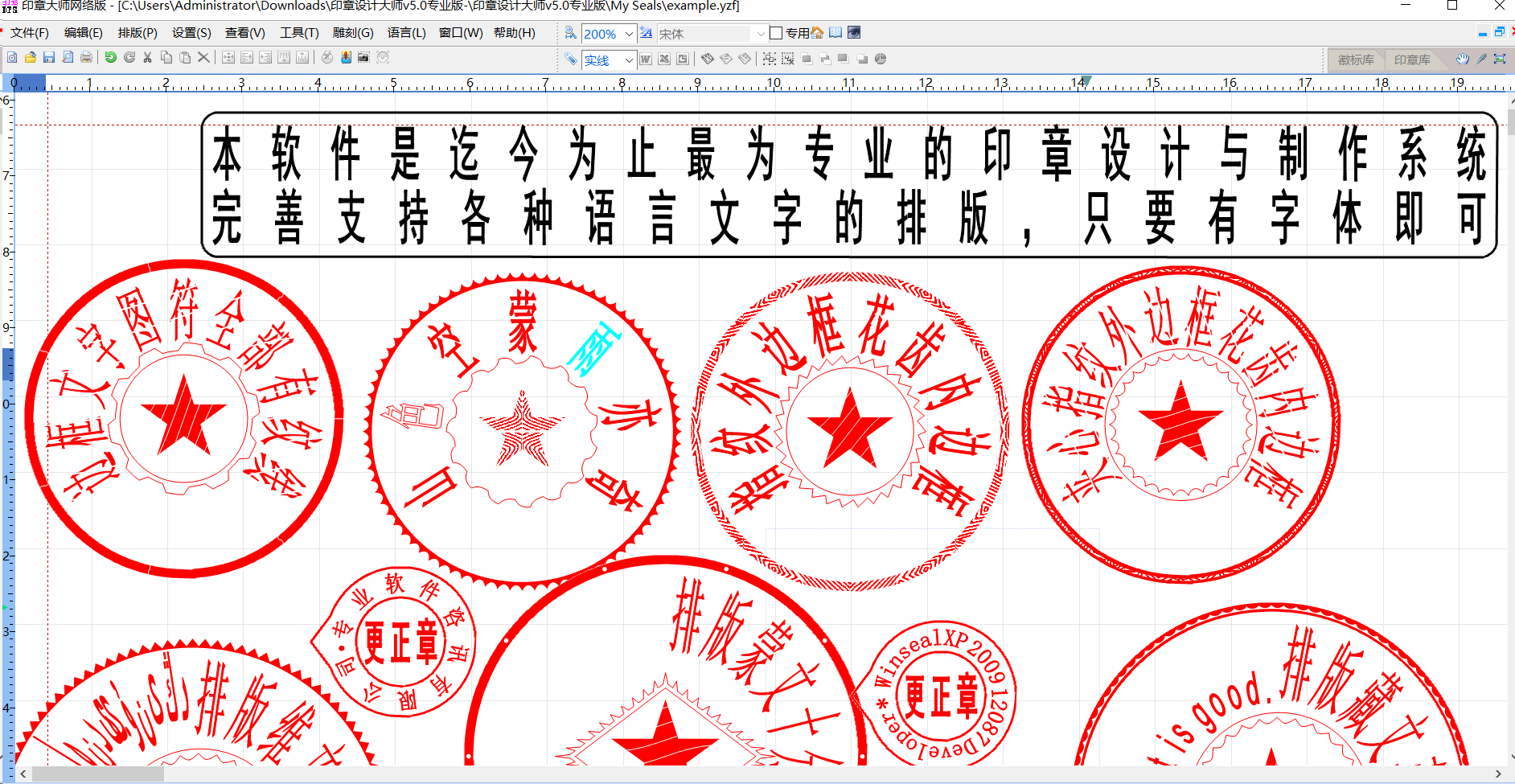This screenshot has width=1515, height=784.
Task: Open the 排版(P) menu
Action: click(x=138, y=33)
